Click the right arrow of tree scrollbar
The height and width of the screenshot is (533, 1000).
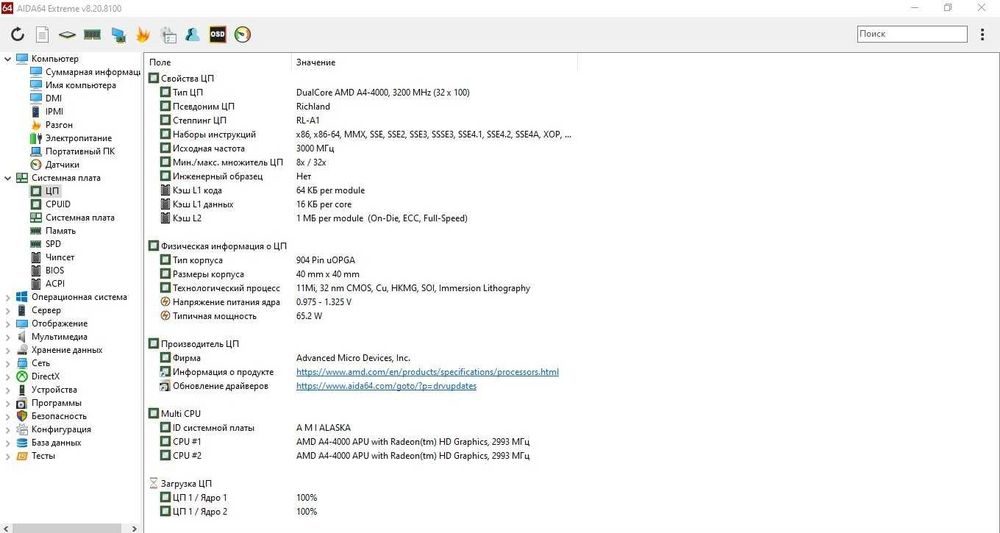134,529
